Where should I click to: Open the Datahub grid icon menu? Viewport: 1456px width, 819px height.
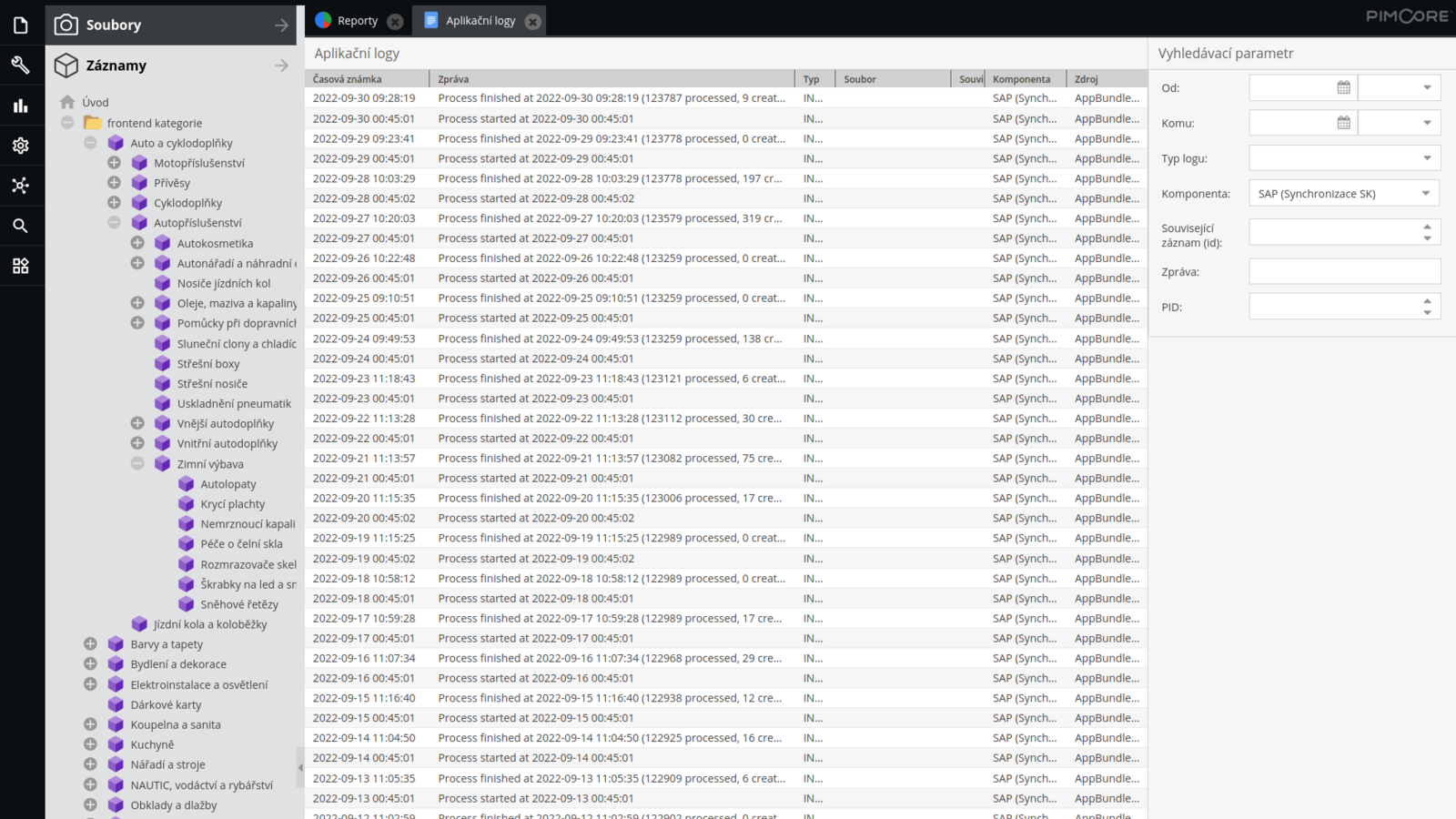tap(20, 266)
